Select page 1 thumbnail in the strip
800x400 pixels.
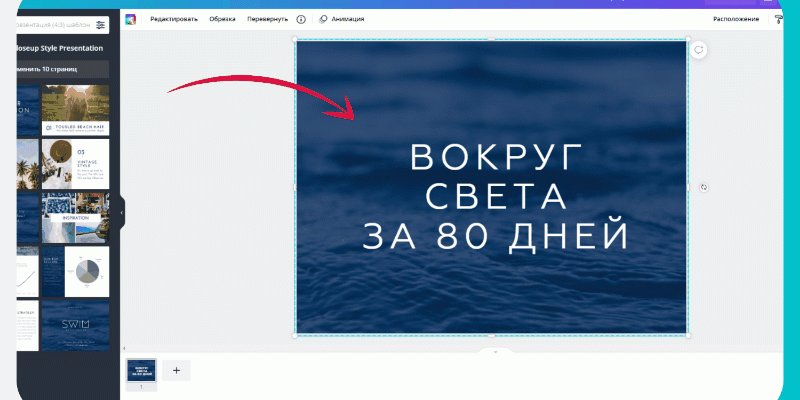140,369
